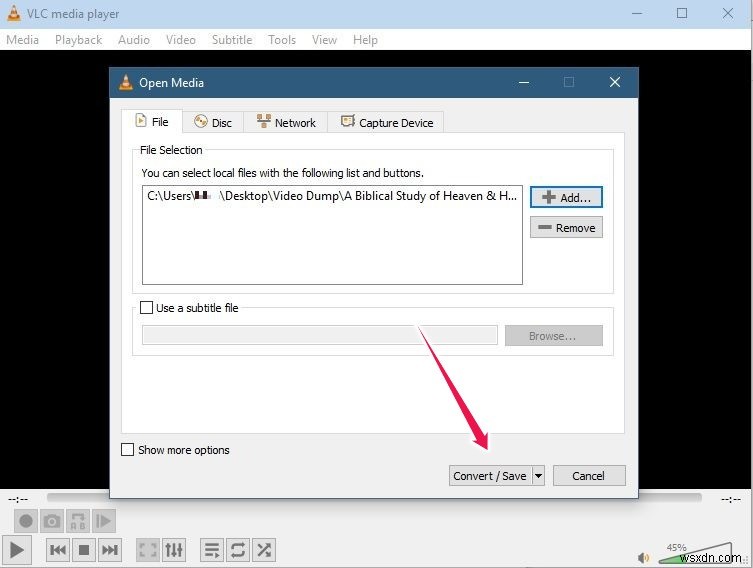Click VLC cone icon in Open Media title
The width and height of the screenshot is (753, 568).
126,82
